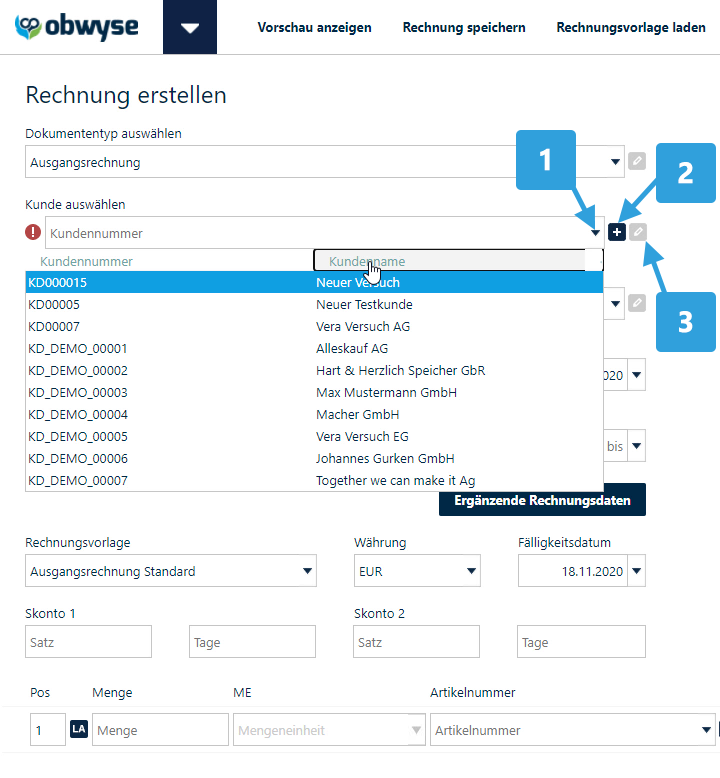Click the Menge quantity input field
The image size is (720, 778).
click(160, 730)
